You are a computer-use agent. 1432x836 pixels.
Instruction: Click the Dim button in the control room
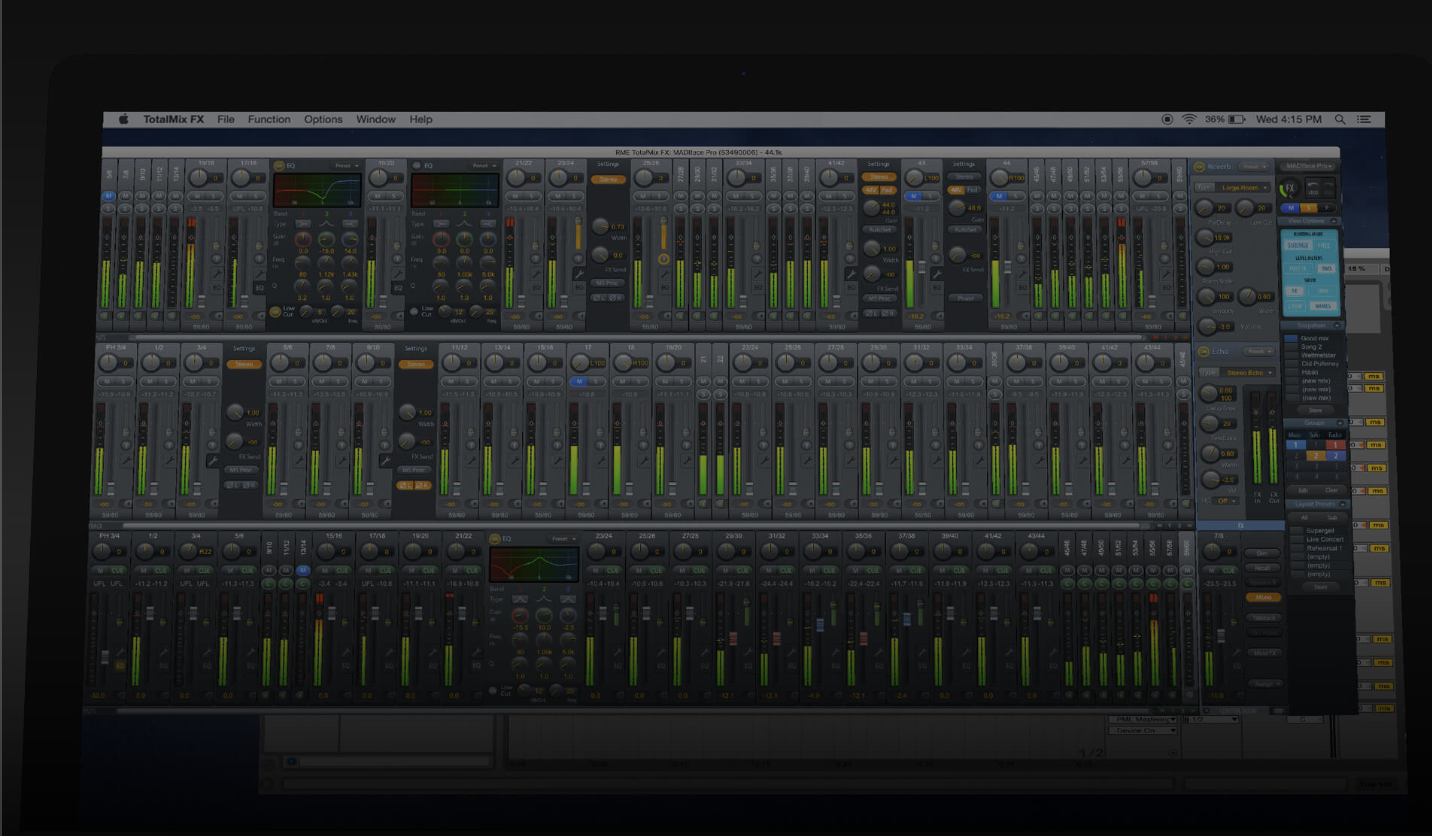point(1263,552)
